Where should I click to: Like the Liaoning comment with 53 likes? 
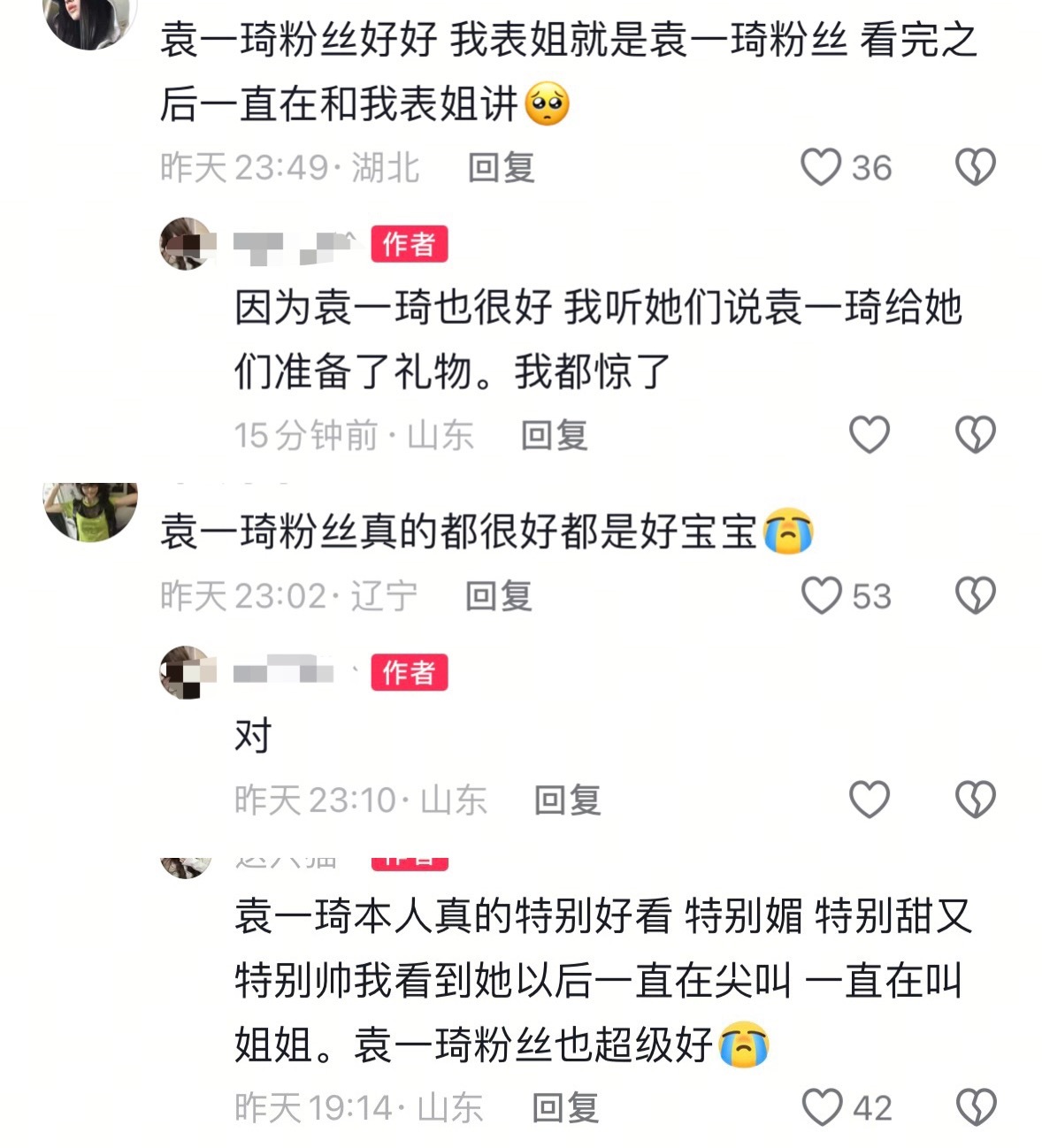click(821, 595)
